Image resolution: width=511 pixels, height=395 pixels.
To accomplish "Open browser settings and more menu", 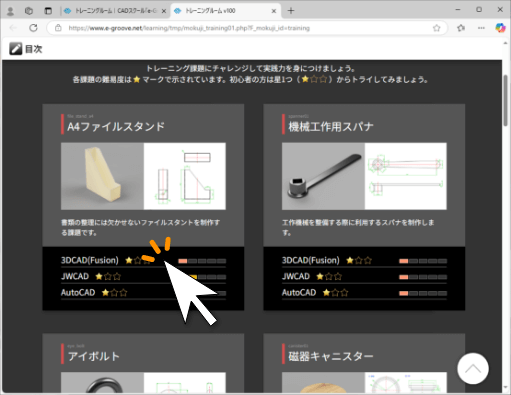I will click(x=481, y=28).
